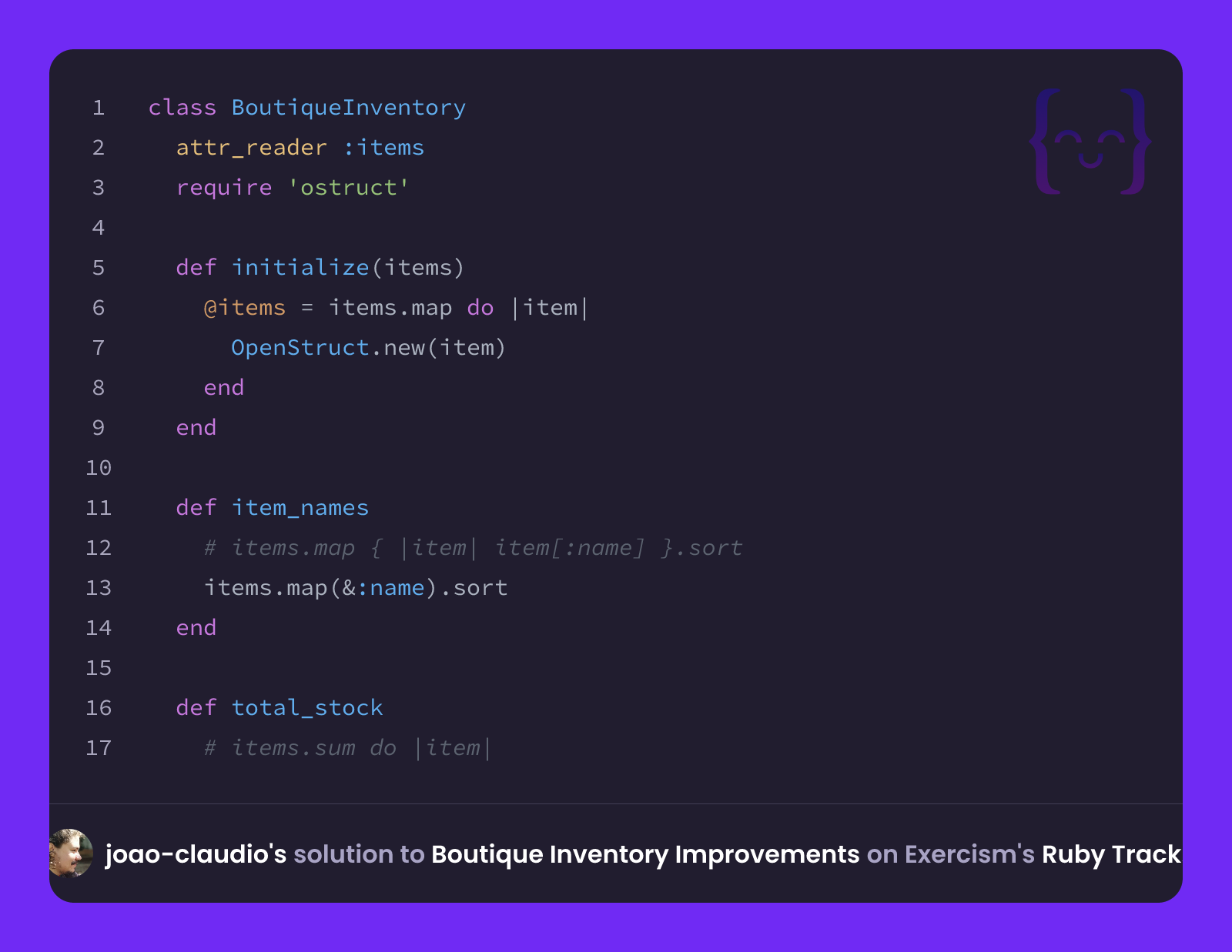Image resolution: width=1232 pixels, height=952 pixels.
Task: Click the 'require' keyword
Action: (224, 188)
